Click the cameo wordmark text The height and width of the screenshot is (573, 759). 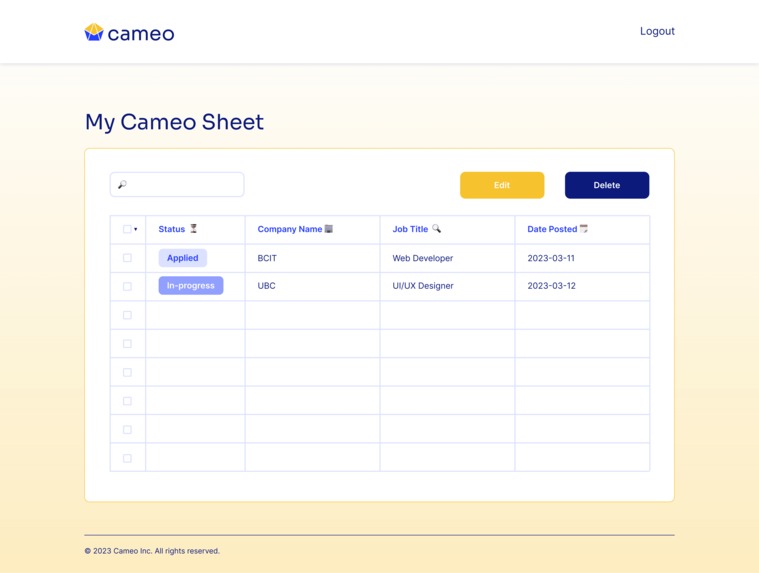pos(141,34)
